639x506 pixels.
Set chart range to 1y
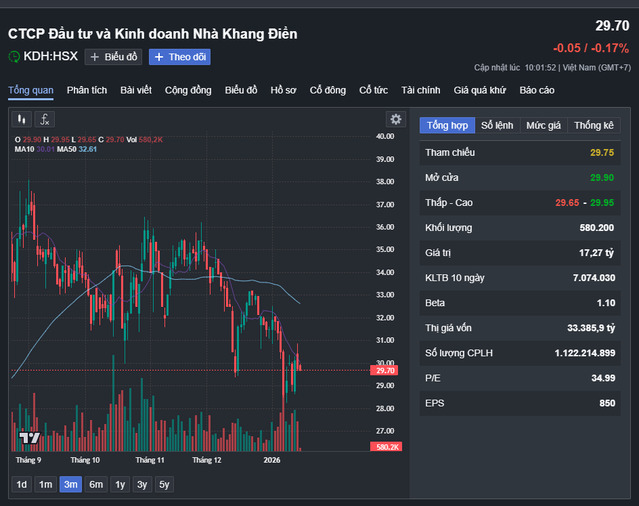pyautogui.click(x=120, y=484)
